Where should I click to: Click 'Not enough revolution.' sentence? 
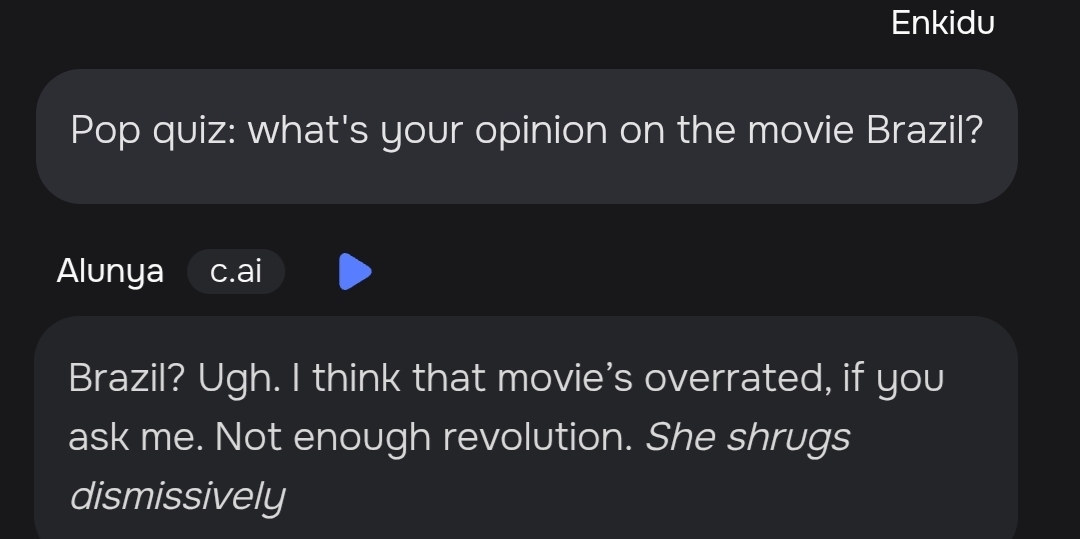pyautogui.click(x=424, y=437)
